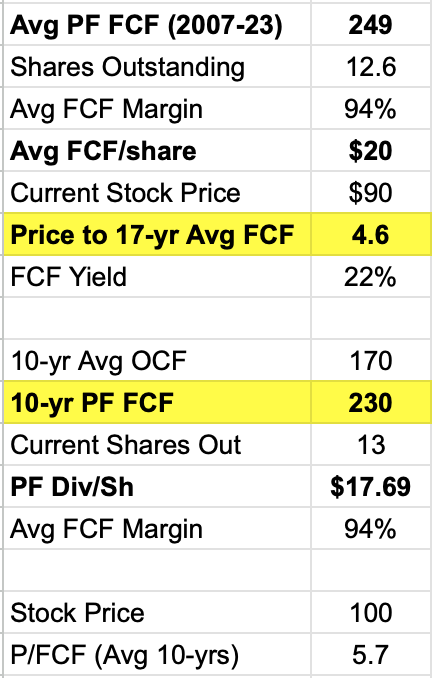Click the highlighted 4.6 value cell
432x678 pixels.
click(371, 234)
